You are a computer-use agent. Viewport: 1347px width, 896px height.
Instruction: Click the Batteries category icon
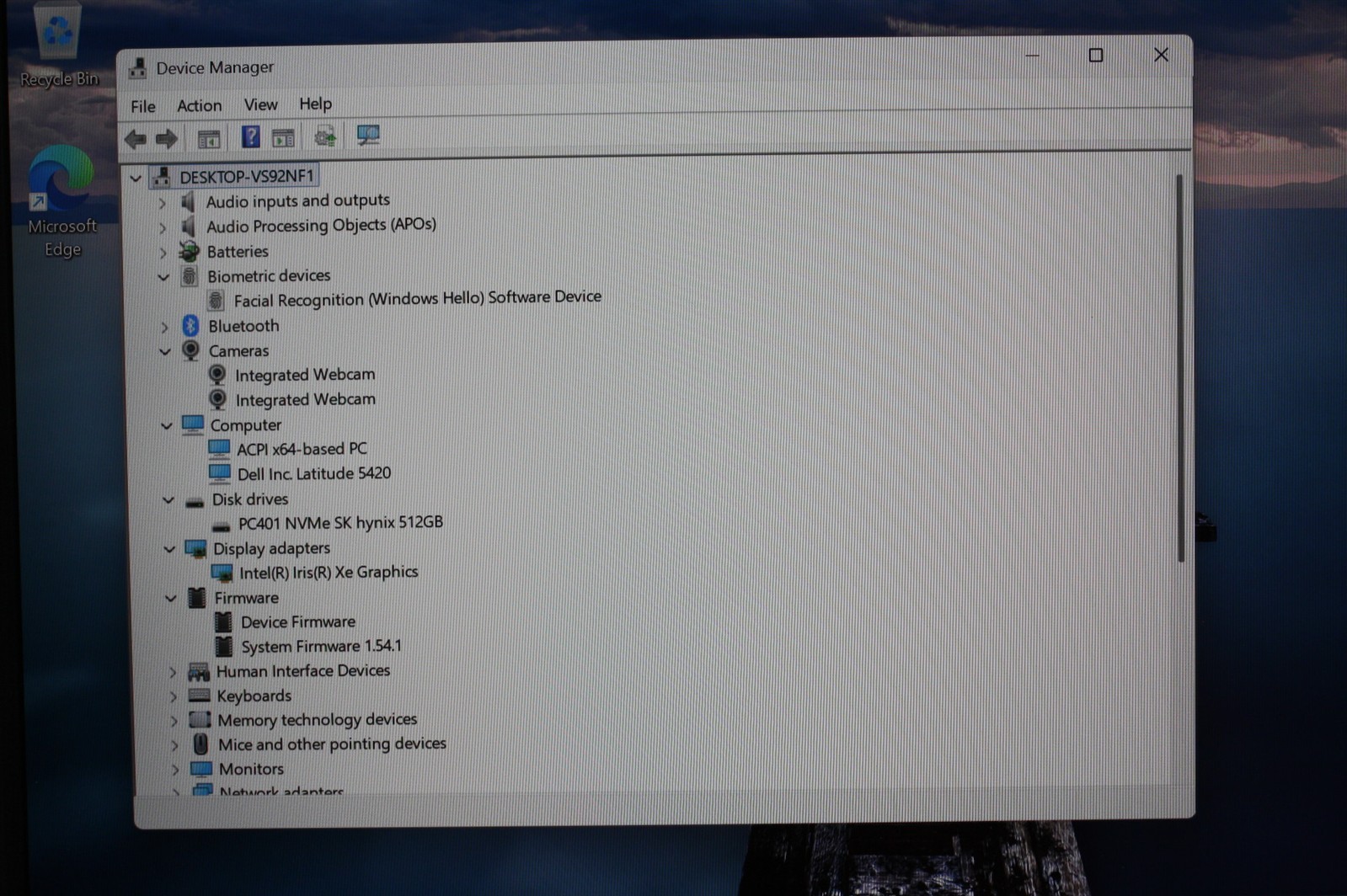click(x=189, y=251)
